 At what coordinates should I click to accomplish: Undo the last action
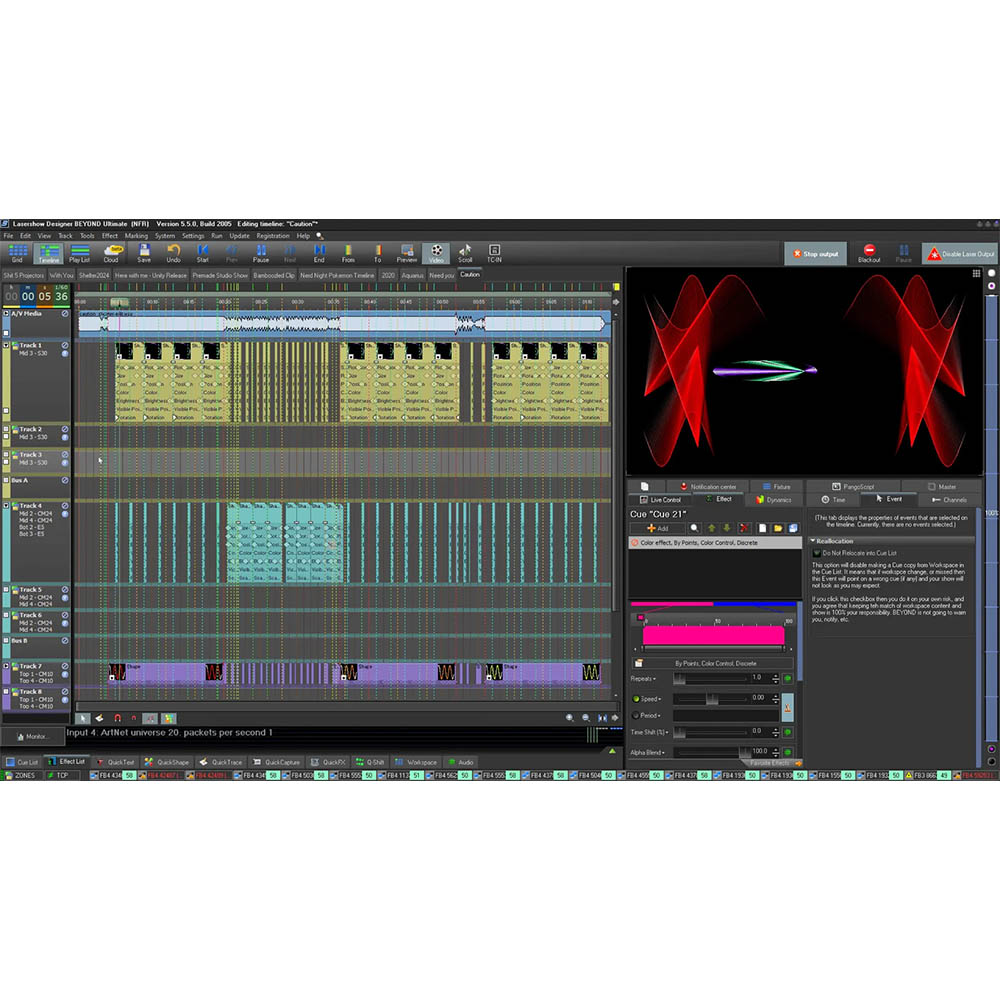pyautogui.click(x=173, y=253)
